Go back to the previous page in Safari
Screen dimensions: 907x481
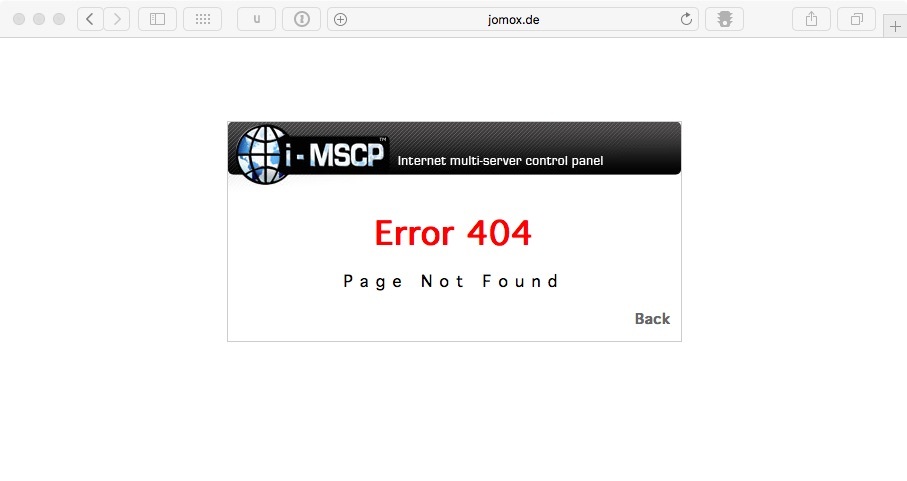tap(90, 19)
